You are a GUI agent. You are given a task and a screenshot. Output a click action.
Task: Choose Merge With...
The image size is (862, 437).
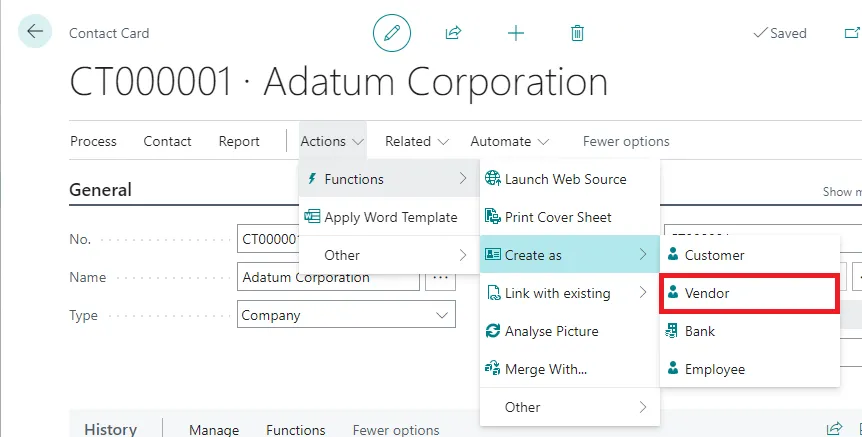pos(570,369)
